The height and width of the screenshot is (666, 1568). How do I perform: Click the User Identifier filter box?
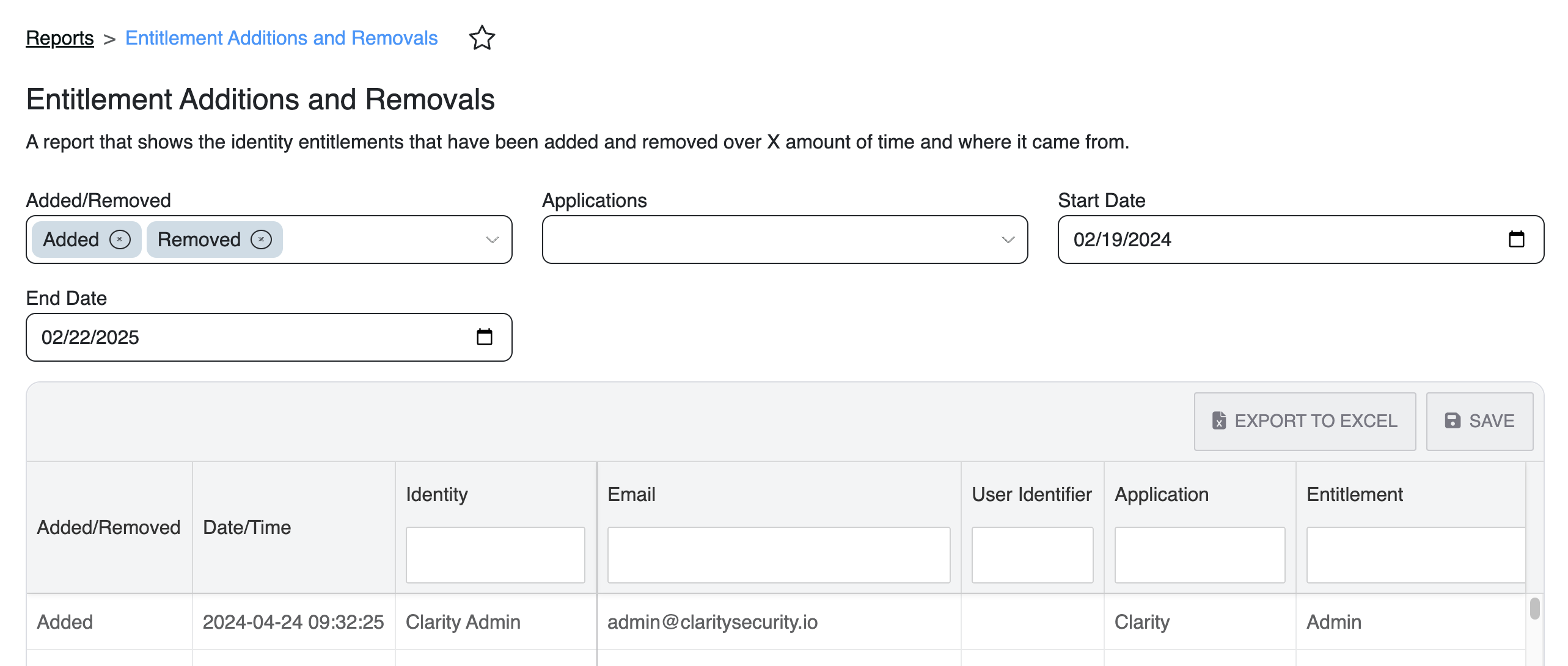coord(1032,555)
